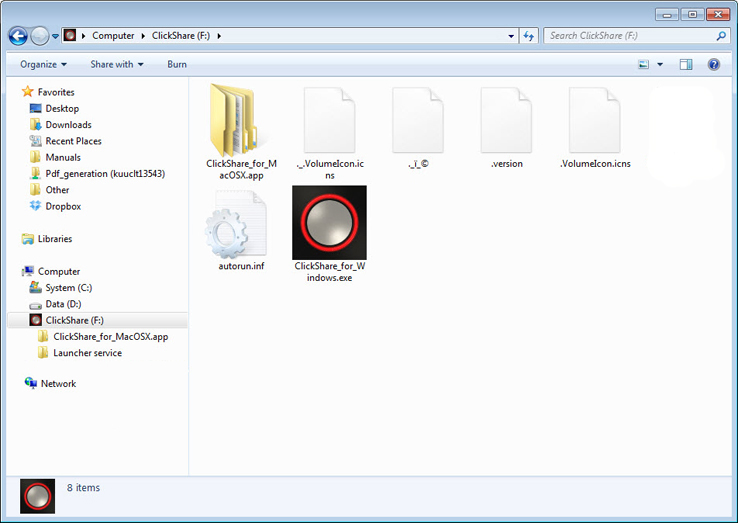Open the Organize menu

[x=43, y=64]
